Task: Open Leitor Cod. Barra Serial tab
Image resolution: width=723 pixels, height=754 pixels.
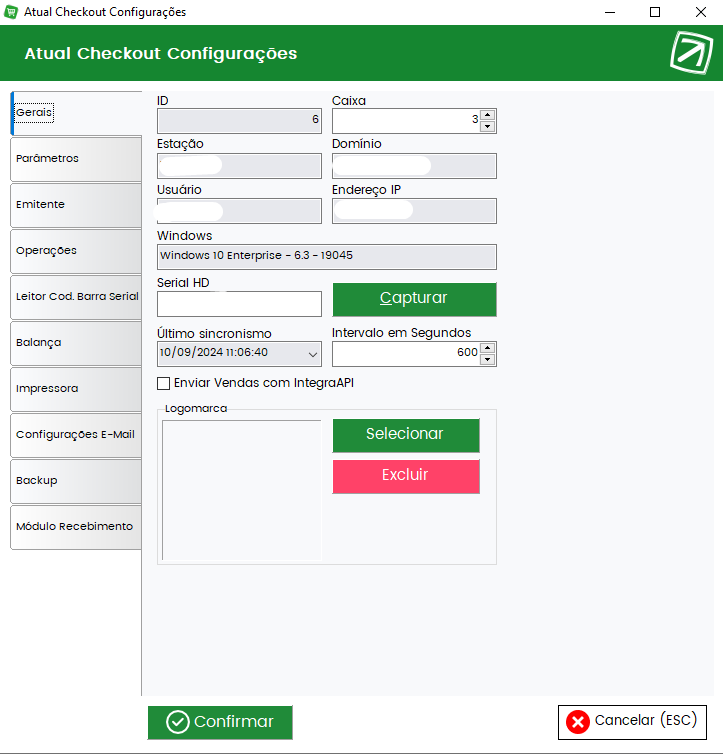Action: point(76,297)
